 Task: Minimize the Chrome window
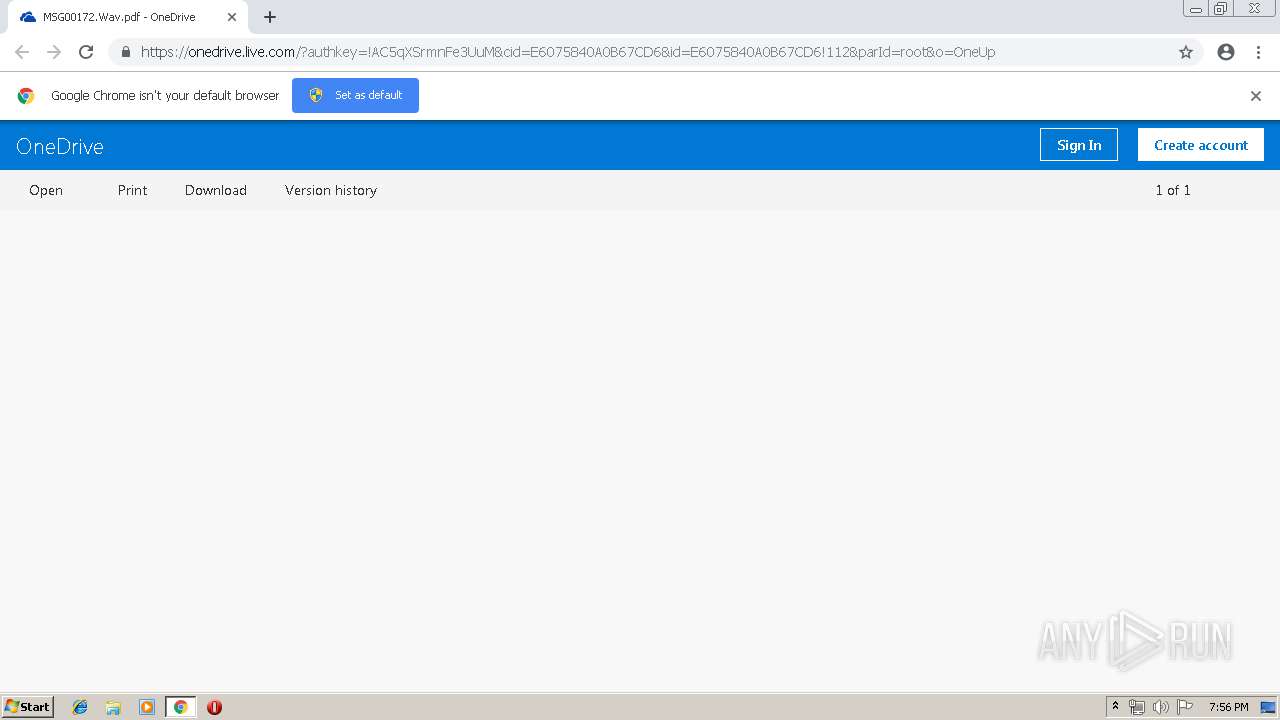(x=1196, y=9)
